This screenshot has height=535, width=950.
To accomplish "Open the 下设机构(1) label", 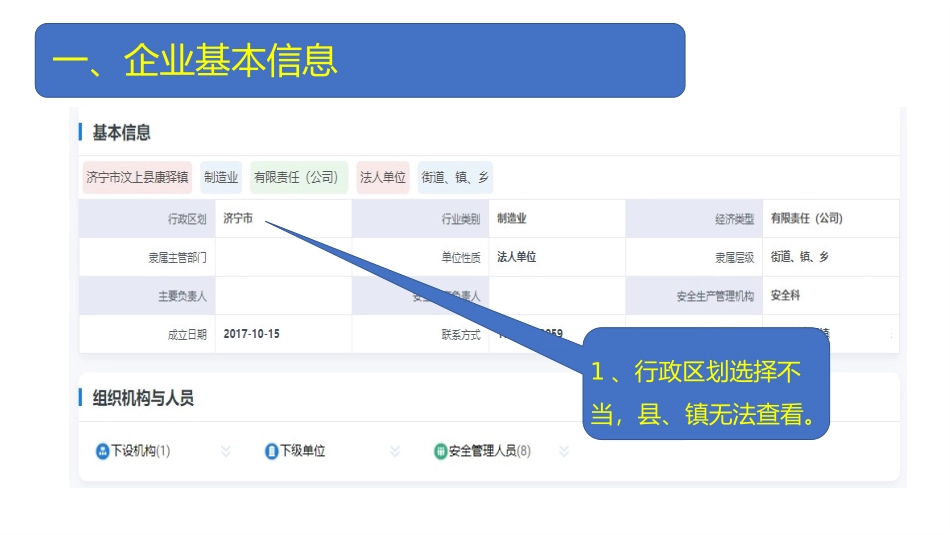I will 141,451.
